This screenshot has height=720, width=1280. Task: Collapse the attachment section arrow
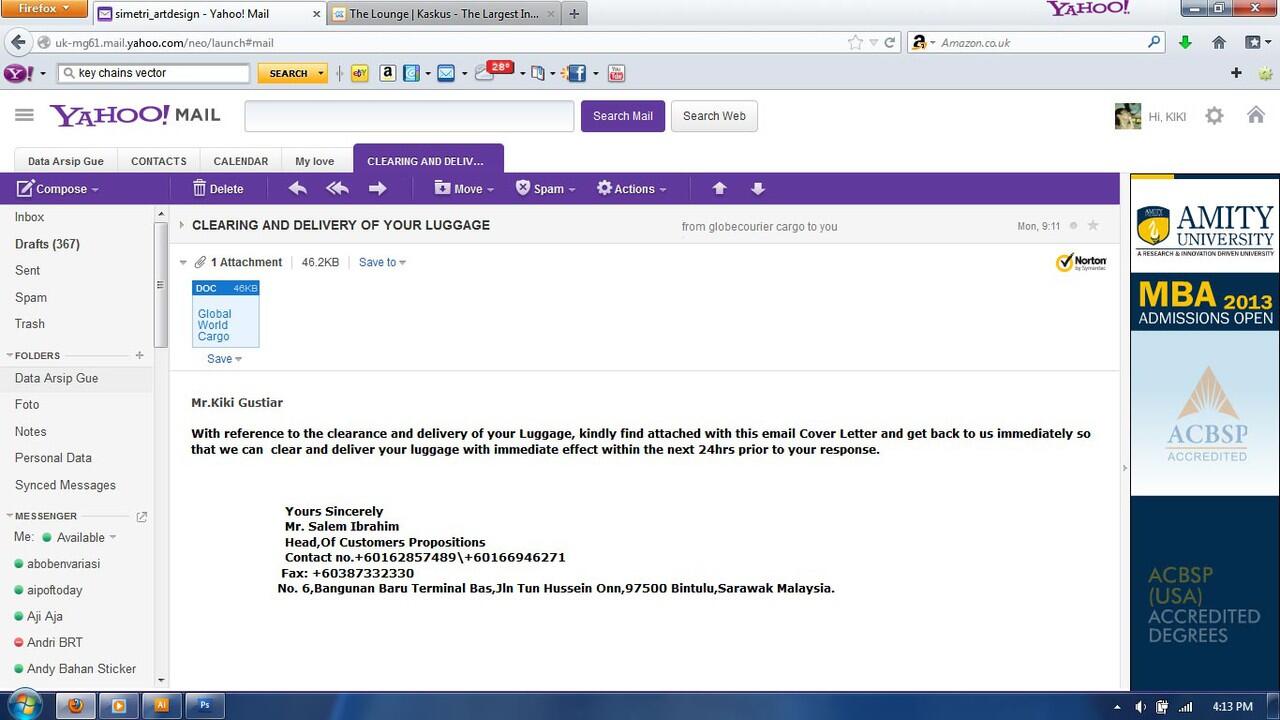pyautogui.click(x=183, y=262)
